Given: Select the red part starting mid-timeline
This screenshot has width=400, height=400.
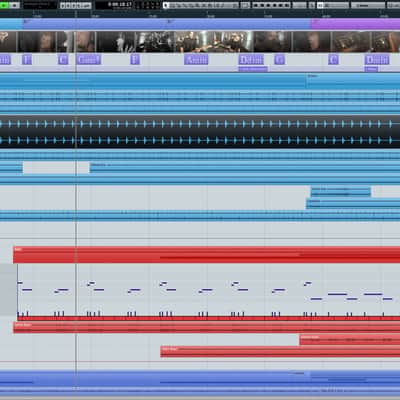Looking at the screenshot, I should tap(280, 352).
